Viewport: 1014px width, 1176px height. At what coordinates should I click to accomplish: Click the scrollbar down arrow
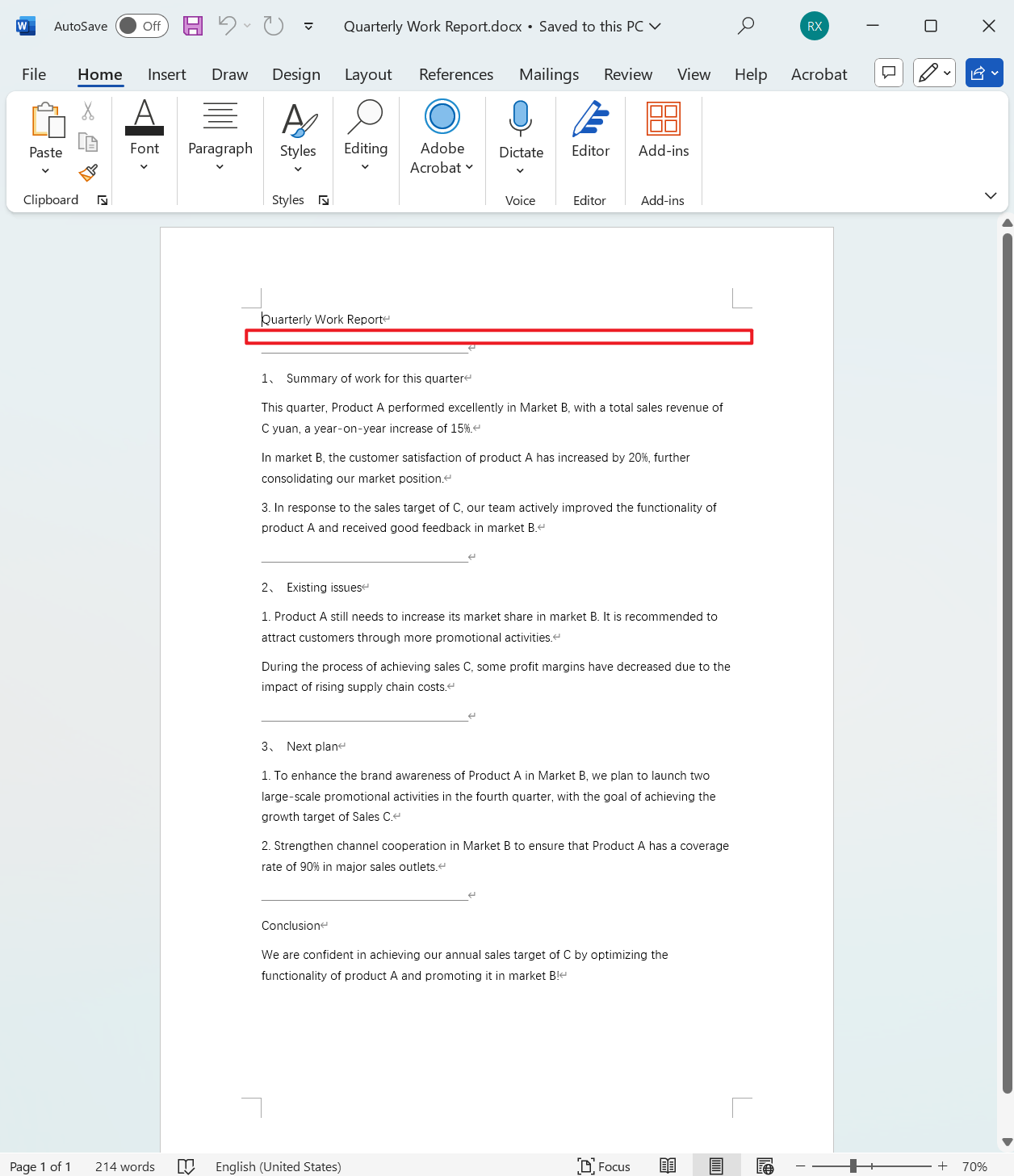pyautogui.click(x=1007, y=1141)
